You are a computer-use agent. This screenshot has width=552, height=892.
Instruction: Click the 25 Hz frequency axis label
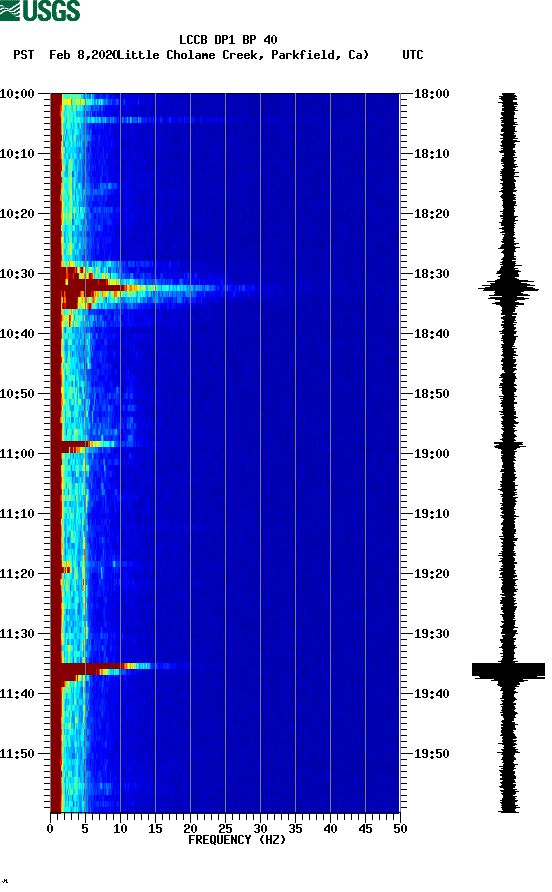[225, 829]
